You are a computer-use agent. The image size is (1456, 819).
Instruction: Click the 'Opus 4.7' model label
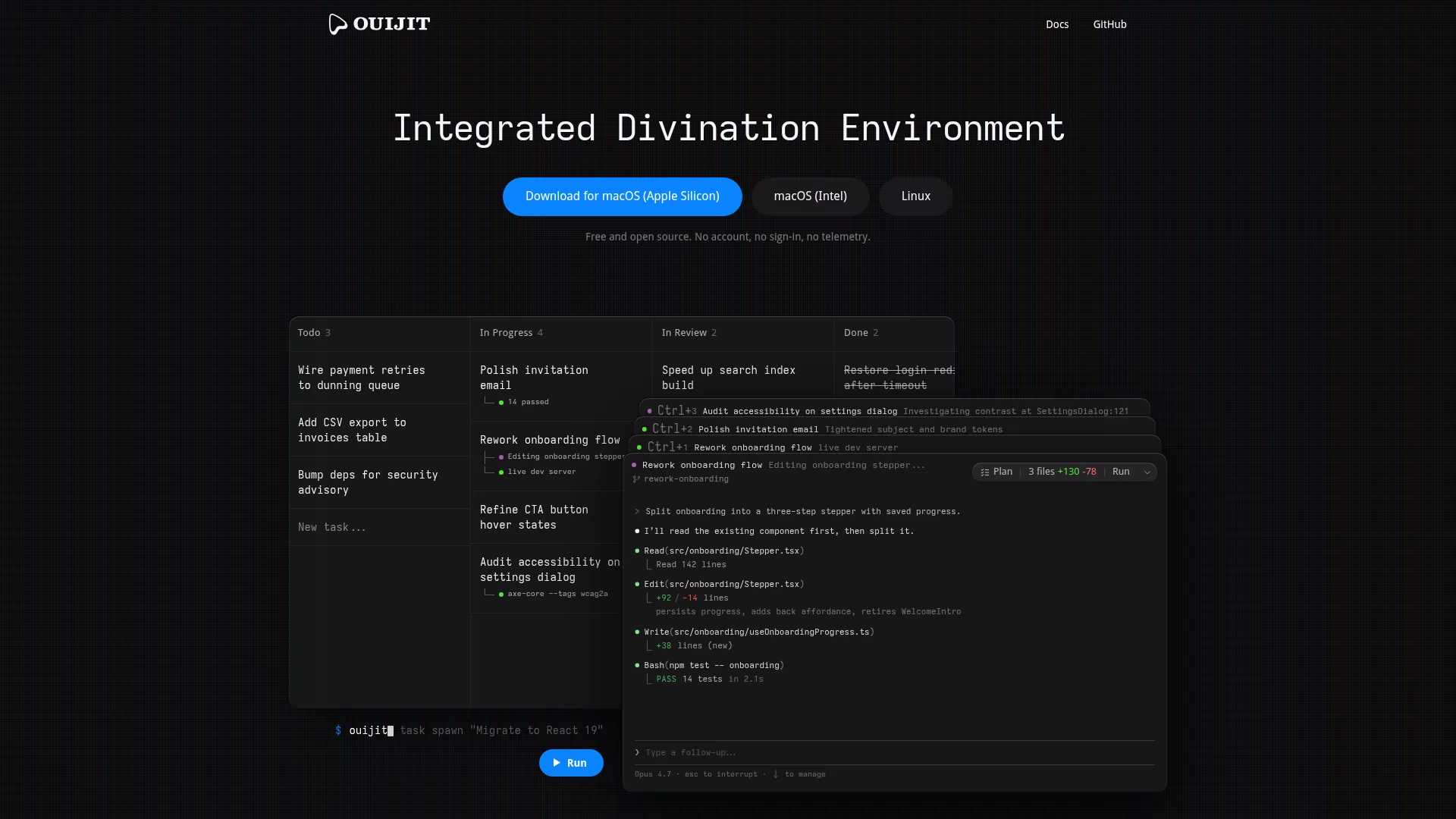coord(652,774)
